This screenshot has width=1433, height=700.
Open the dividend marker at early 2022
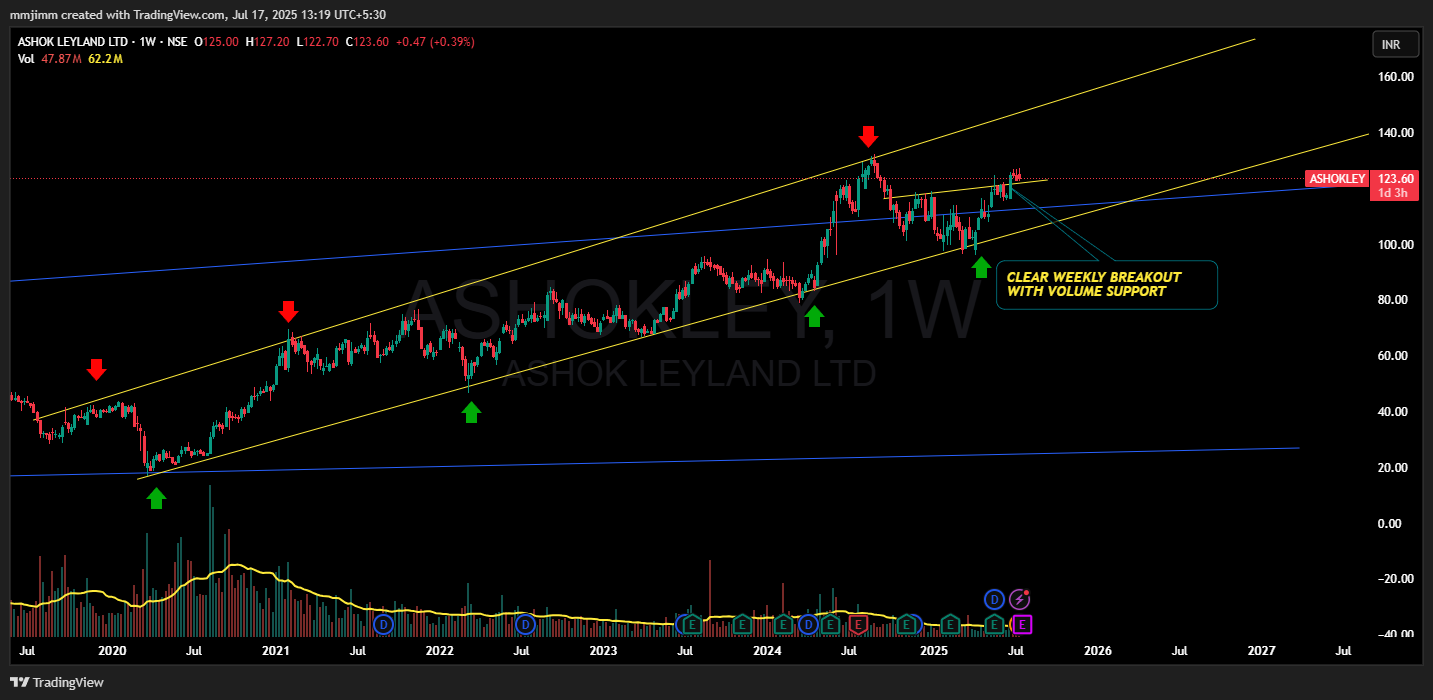383,625
